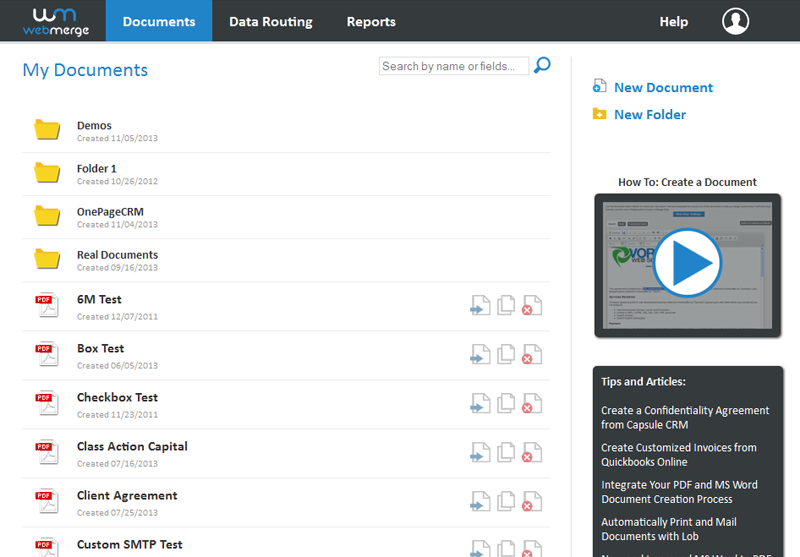
Task: Click the New Document link
Action: tap(663, 88)
